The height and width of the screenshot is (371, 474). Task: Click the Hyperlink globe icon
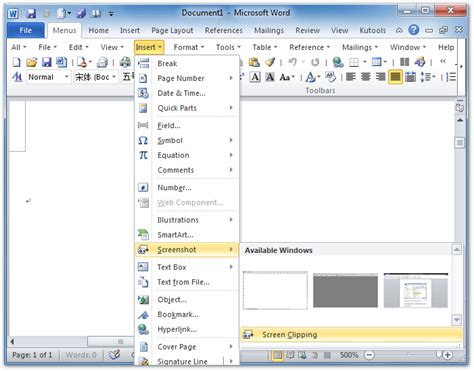(x=143, y=329)
